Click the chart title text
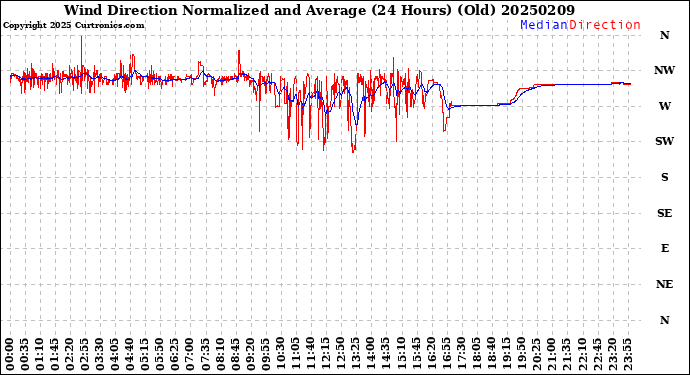Screen dimensions: 690x375 (319, 10)
